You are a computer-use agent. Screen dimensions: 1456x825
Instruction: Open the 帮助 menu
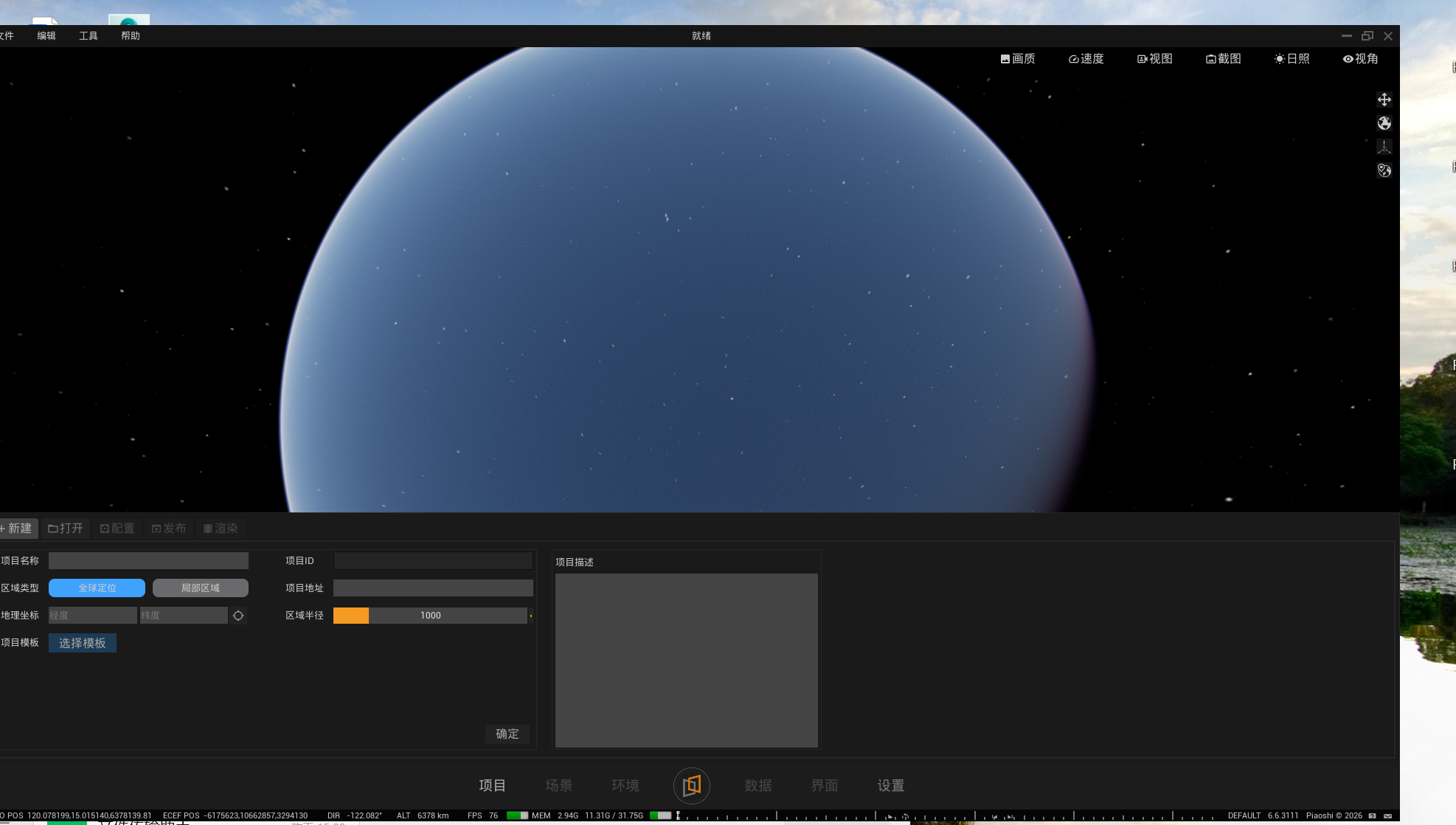[131, 36]
